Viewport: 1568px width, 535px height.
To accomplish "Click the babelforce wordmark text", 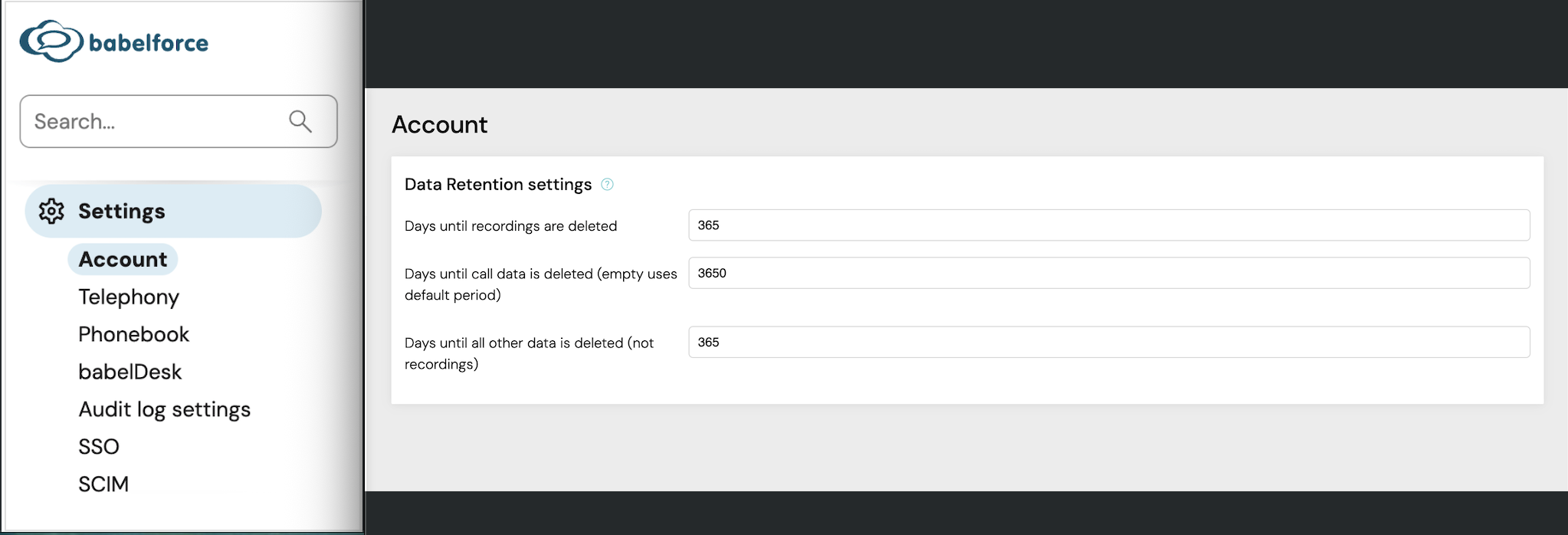I will [149, 43].
